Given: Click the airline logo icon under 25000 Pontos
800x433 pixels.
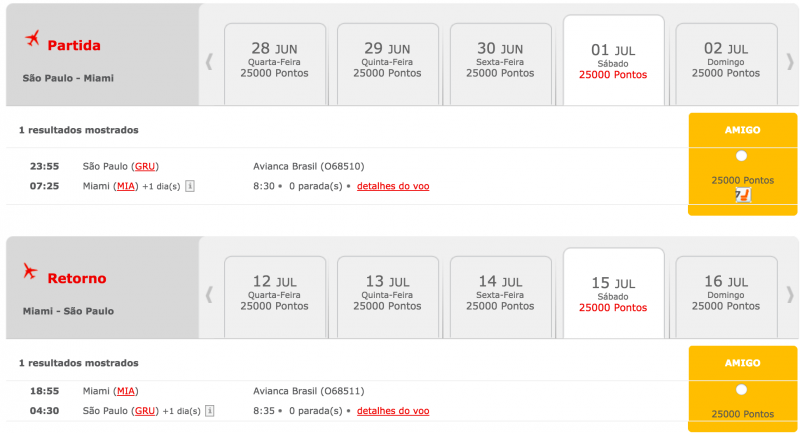Looking at the screenshot, I should click(x=742, y=195).
